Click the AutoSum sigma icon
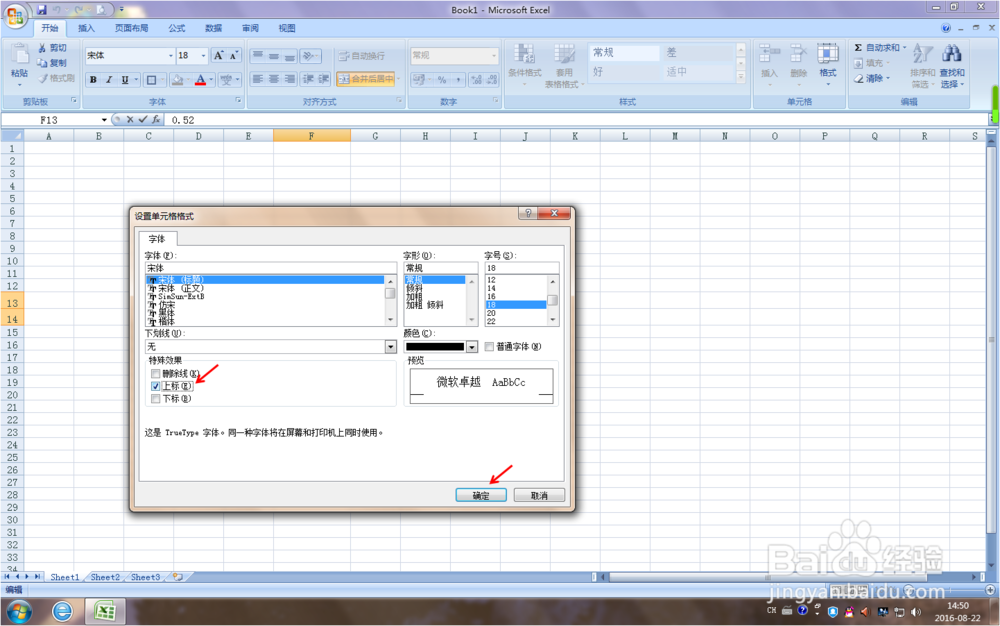 point(858,48)
